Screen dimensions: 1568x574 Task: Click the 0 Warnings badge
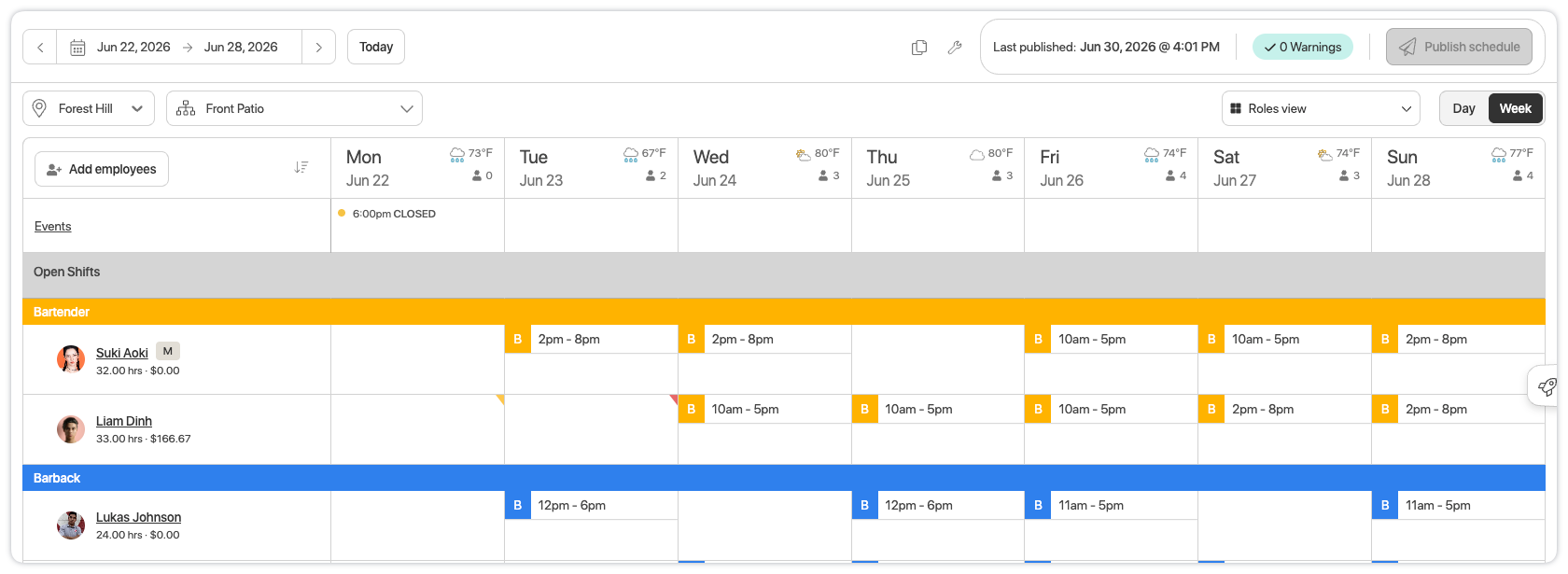(x=1302, y=47)
